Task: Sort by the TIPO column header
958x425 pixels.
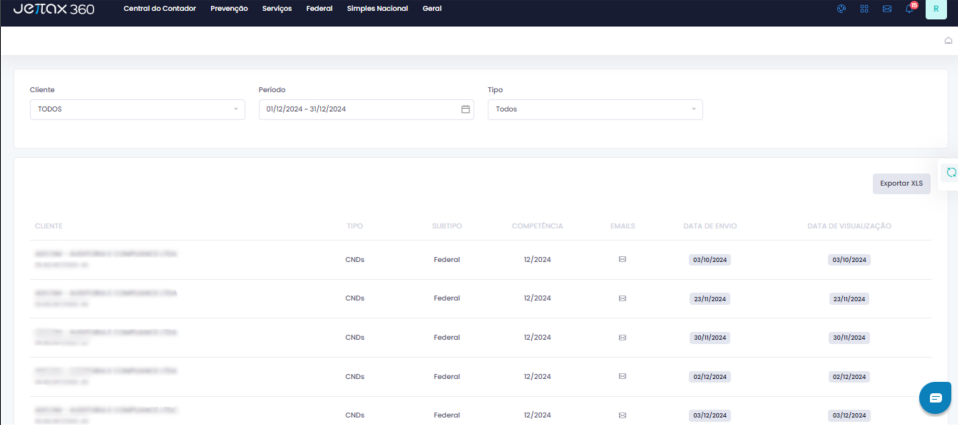Action: (355, 226)
